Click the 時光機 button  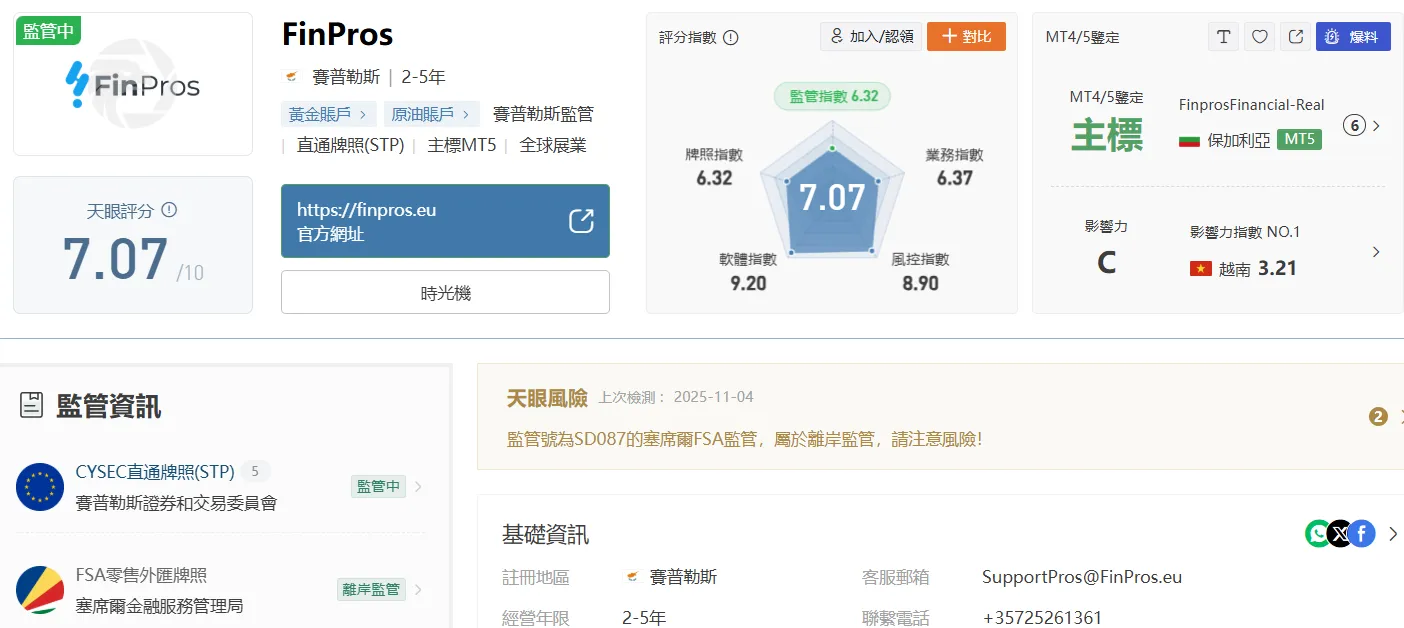pos(445,292)
